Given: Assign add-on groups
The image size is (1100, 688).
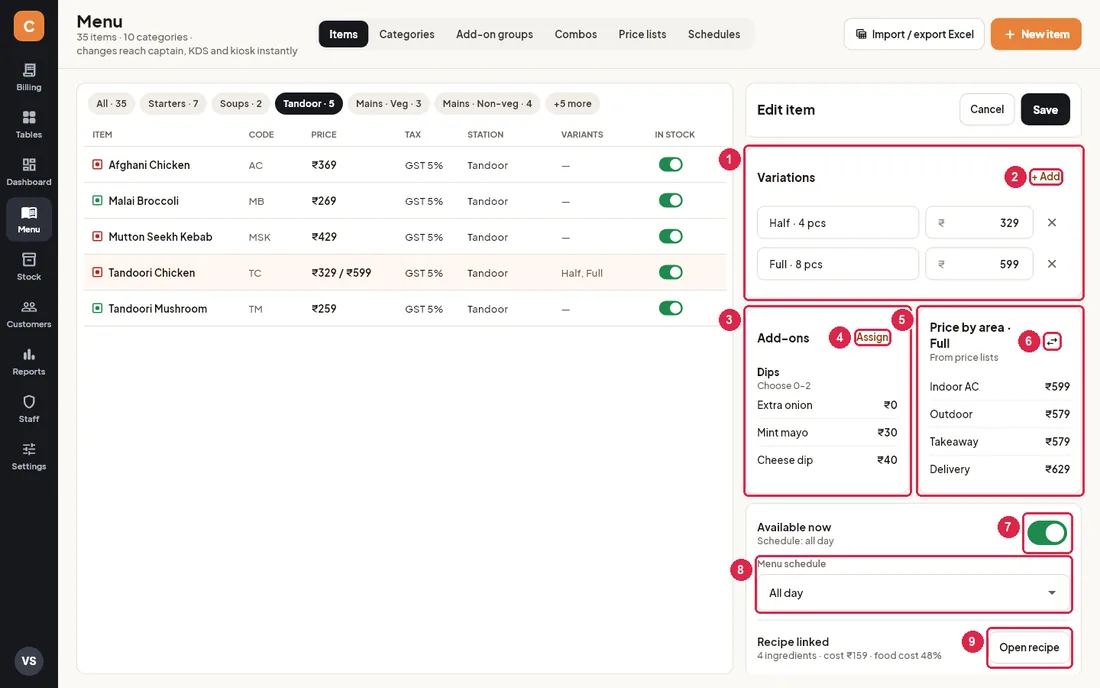Looking at the screenshot, I should point(872,337).
